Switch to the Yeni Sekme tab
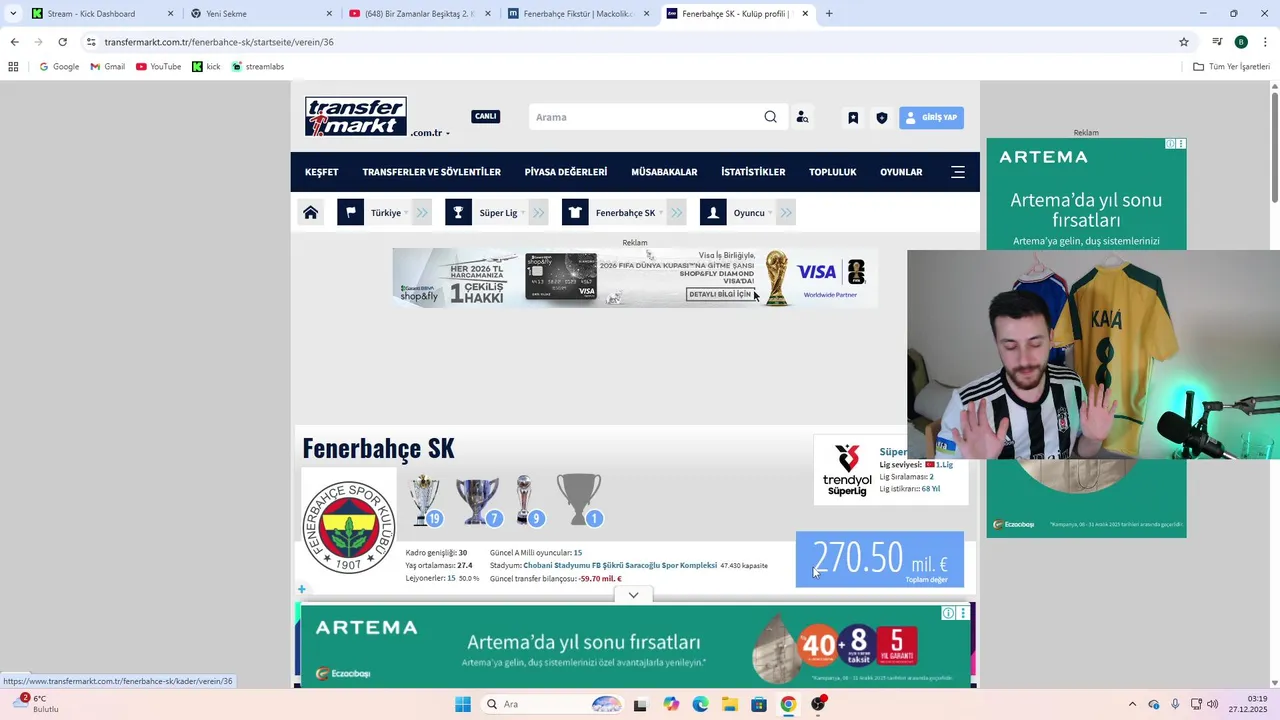 [261, 14]
